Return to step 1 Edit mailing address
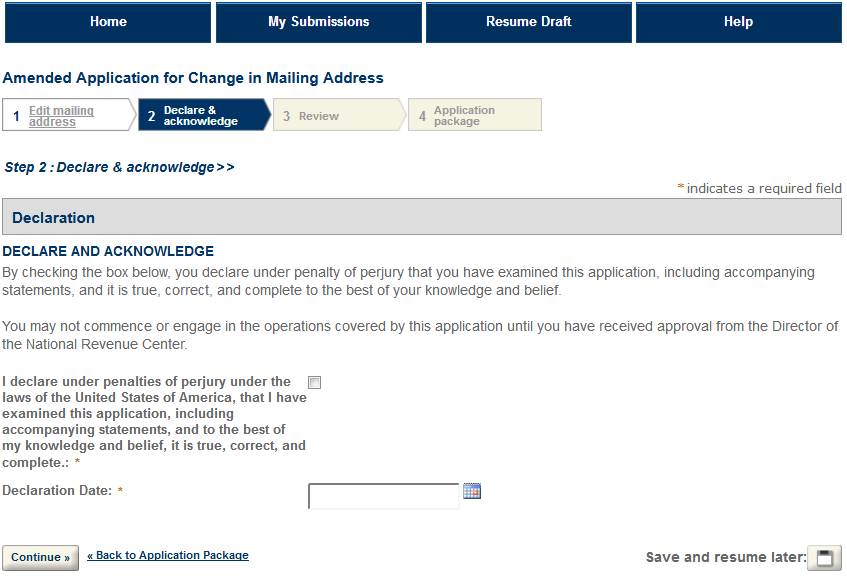847x580 pixels. 61,116
